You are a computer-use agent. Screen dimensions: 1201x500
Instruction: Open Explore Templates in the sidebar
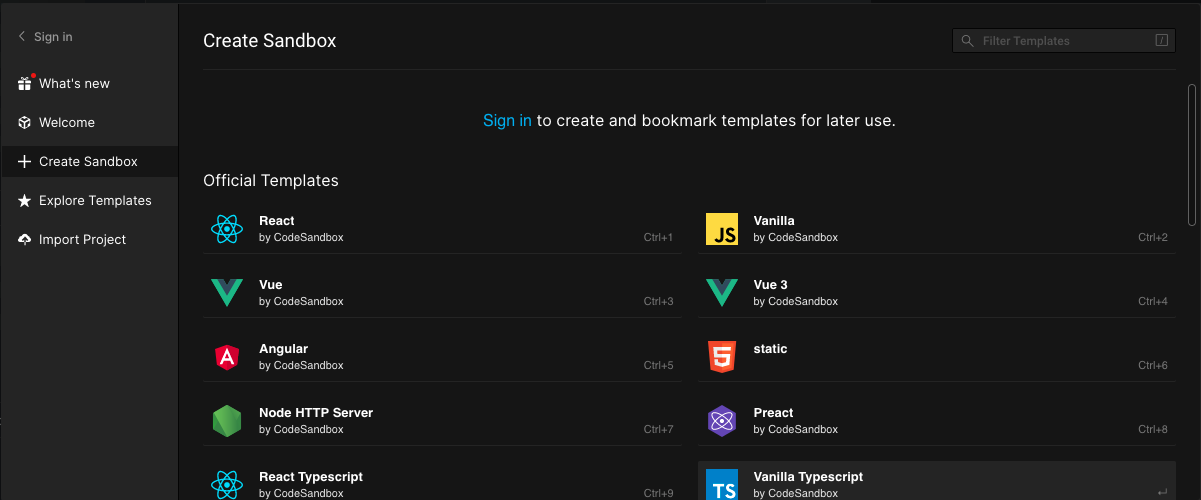pyautogui.click(x=95, y=201)
